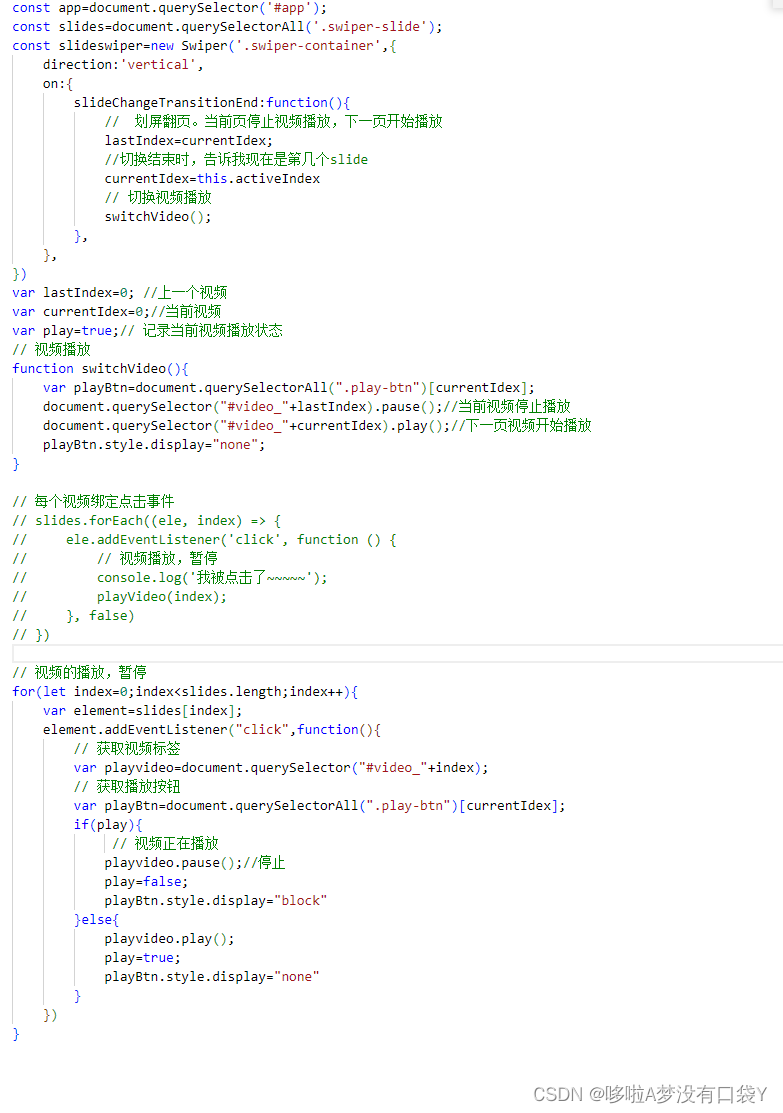783x1113 pixels.
Task: Click the "if(play){" condition line
Action: point(108,825)
